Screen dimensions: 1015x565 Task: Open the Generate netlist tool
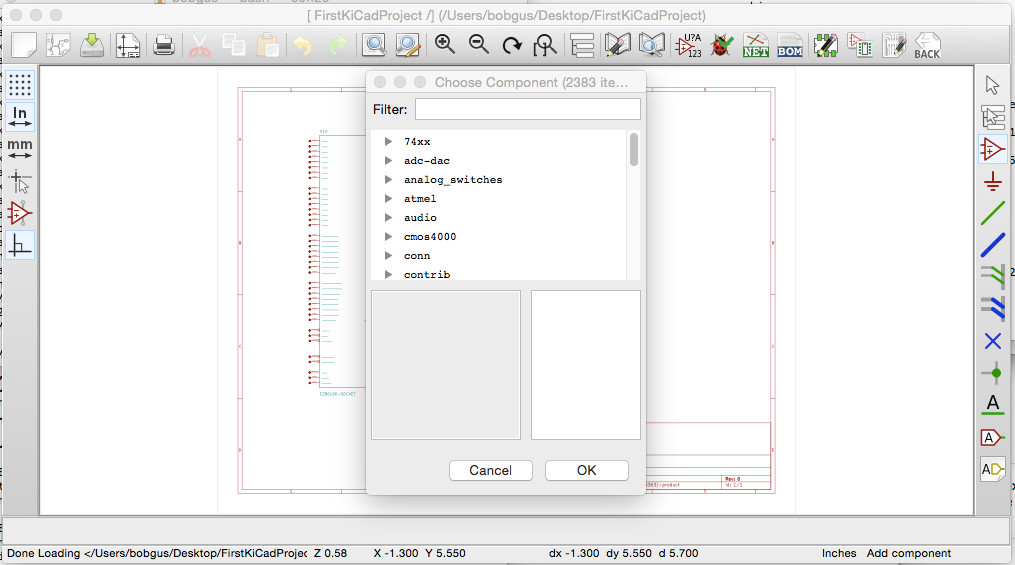pyautogui.click(x=756, y=46)
